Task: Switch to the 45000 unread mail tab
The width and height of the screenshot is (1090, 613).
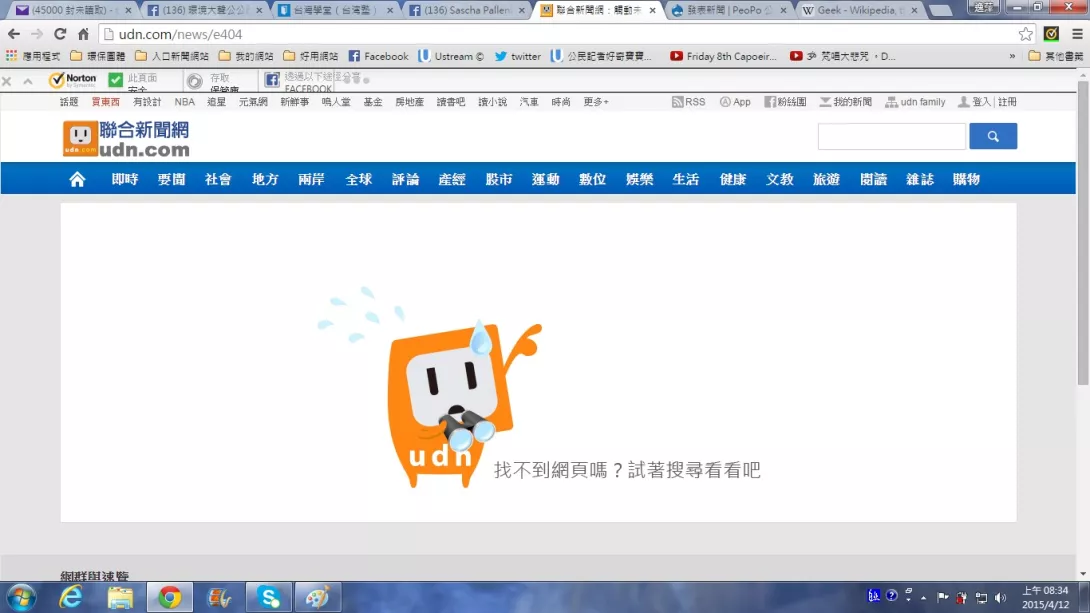Action: (x=73, y=10)
